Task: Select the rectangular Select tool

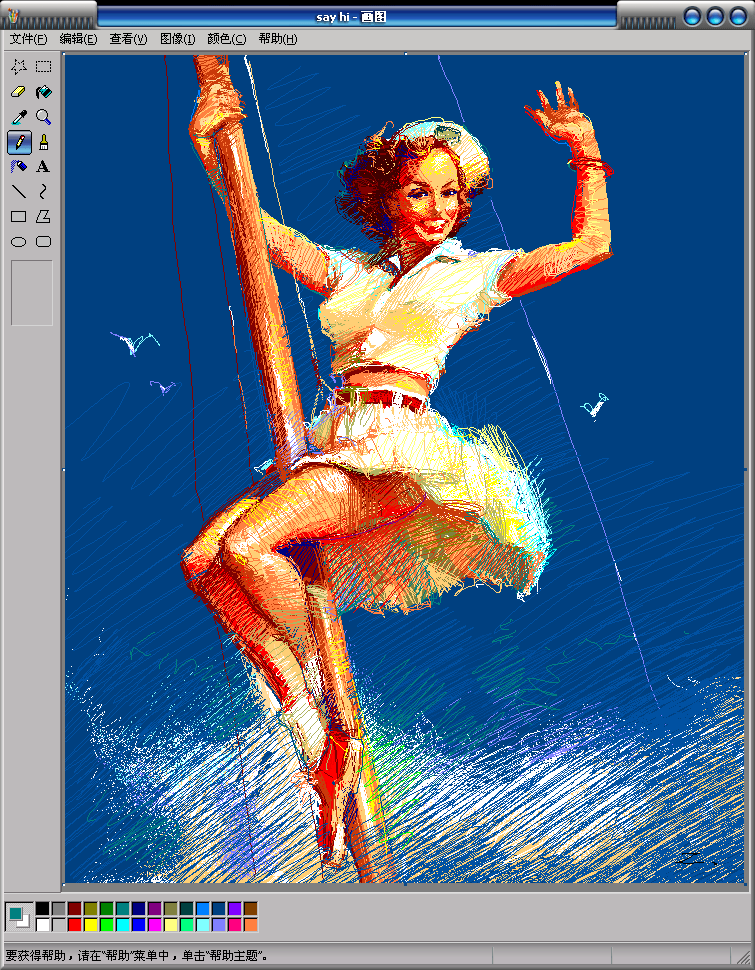Action: pos(43,67)
